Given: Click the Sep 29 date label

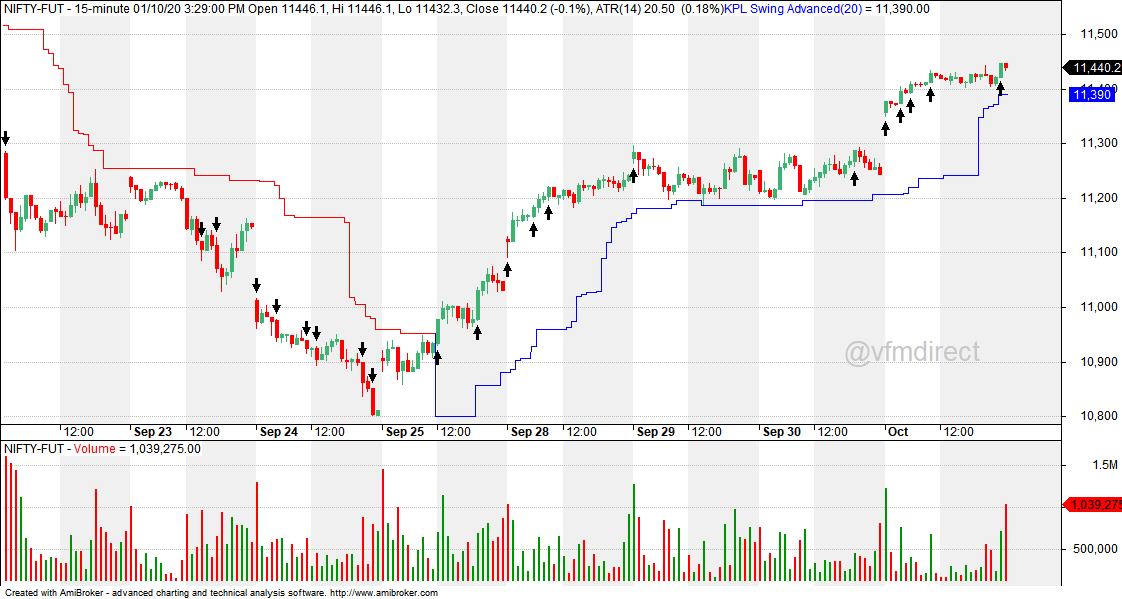Looking at the screenshot, I should 655,432.
